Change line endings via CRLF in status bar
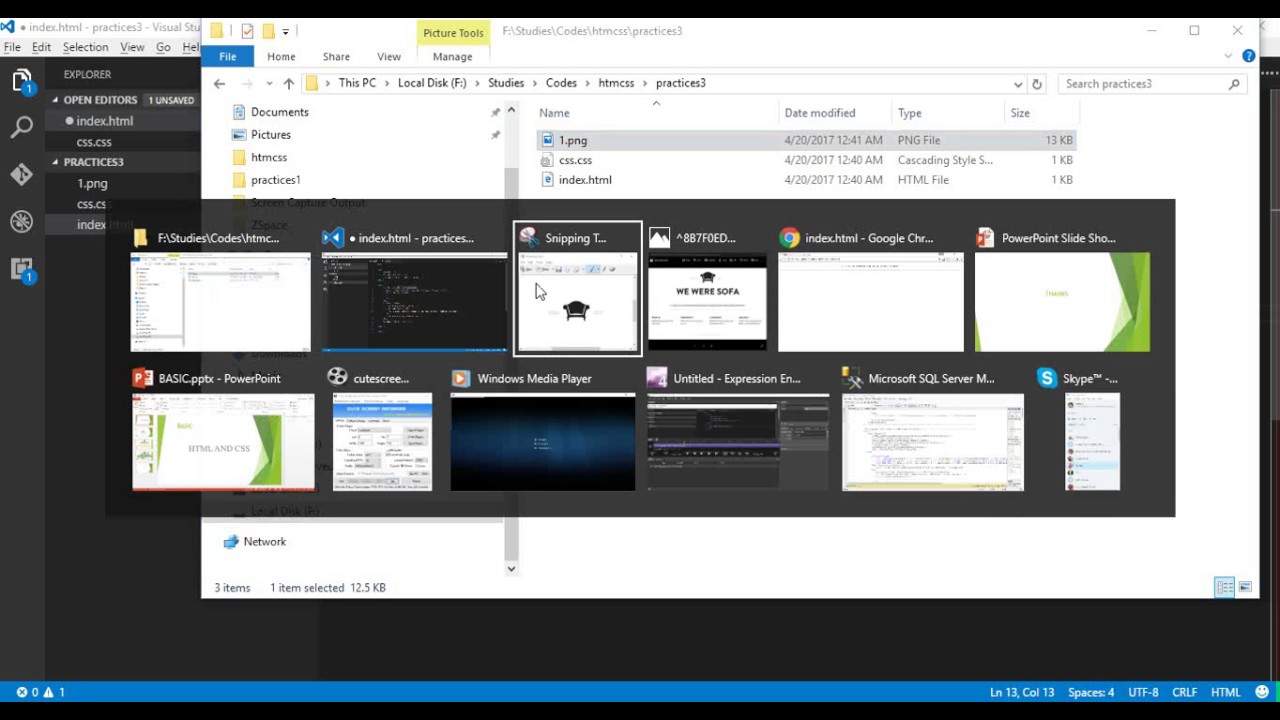 (1184, 692)
